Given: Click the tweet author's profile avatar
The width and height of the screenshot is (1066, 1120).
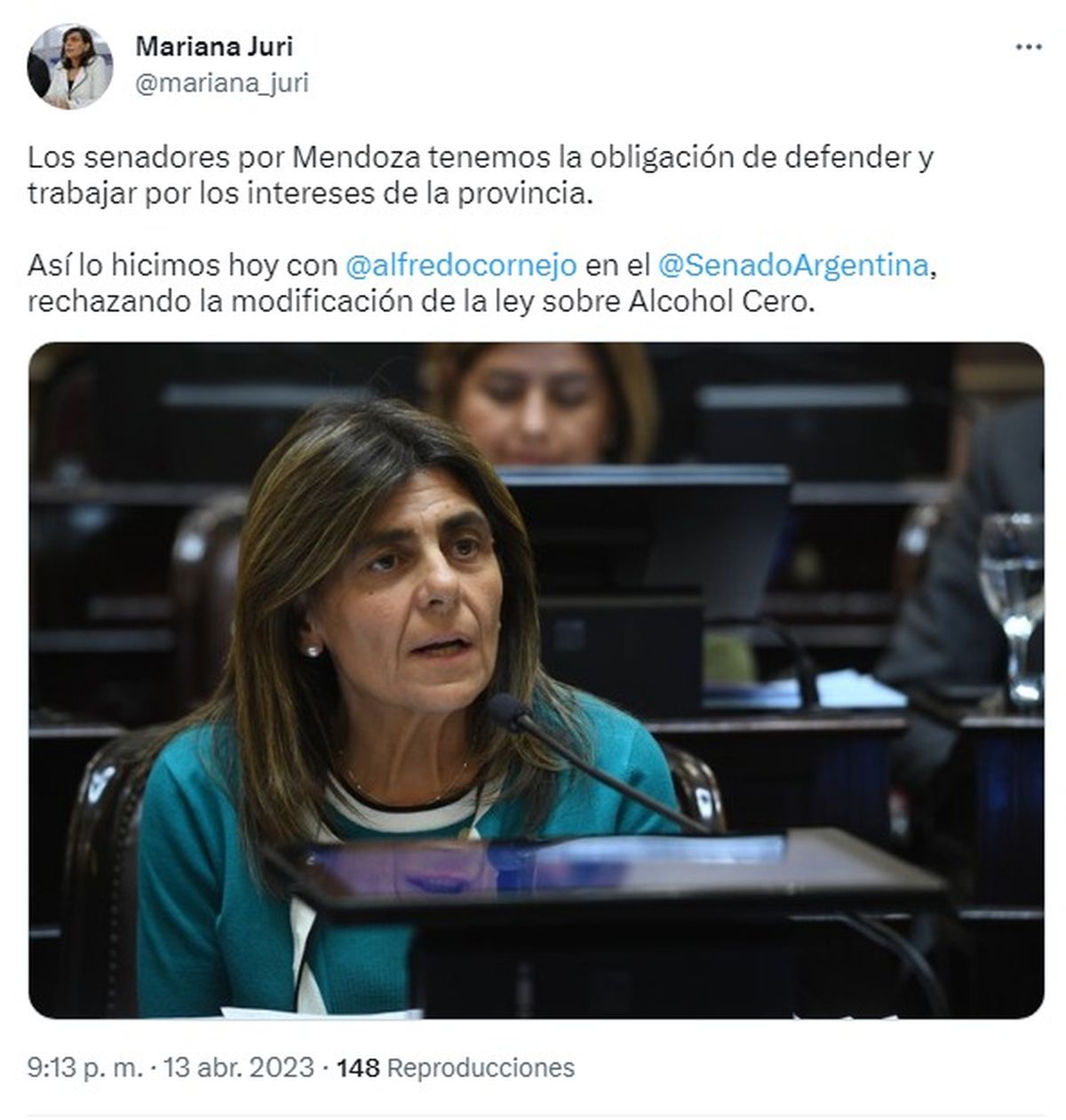Looking at the screenshot, I should pos(70,66).
